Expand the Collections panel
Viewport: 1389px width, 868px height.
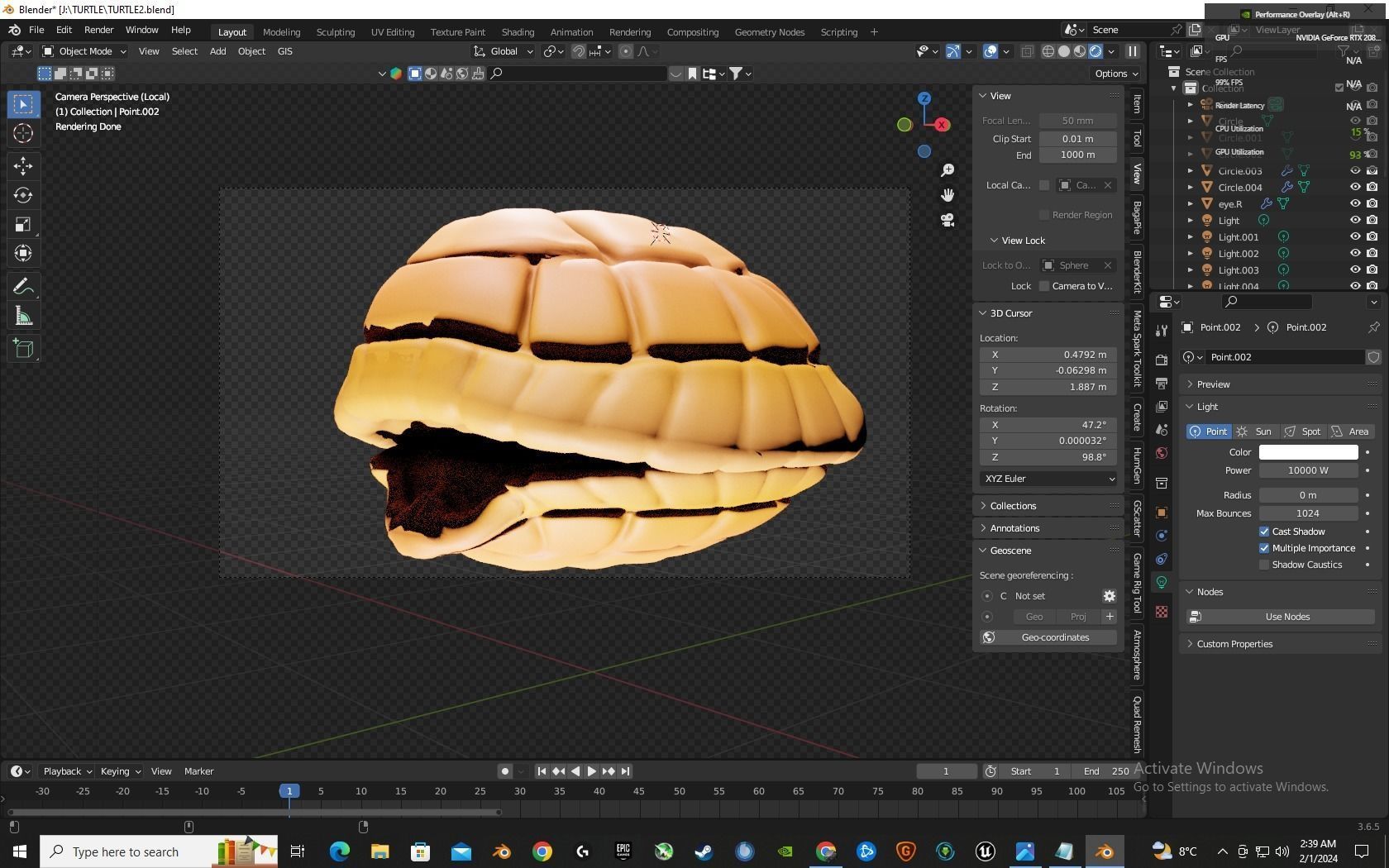[1013, 506]
